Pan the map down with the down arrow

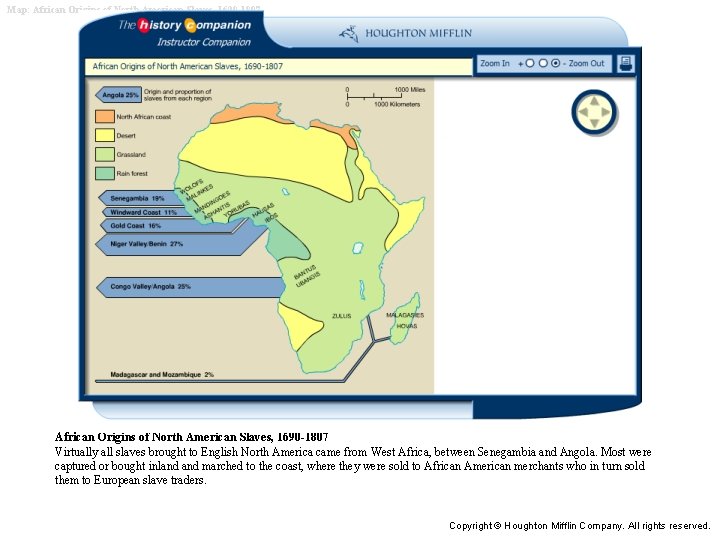[594, 123]
